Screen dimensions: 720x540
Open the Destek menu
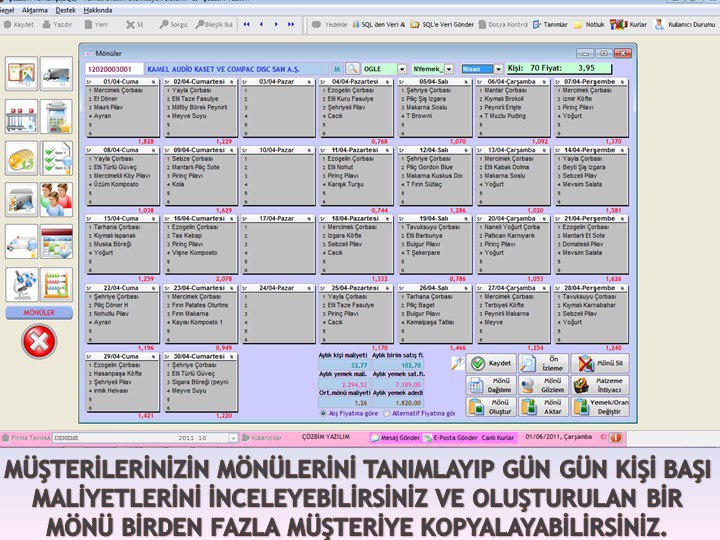pyautogui.click(x=64, y=9)
